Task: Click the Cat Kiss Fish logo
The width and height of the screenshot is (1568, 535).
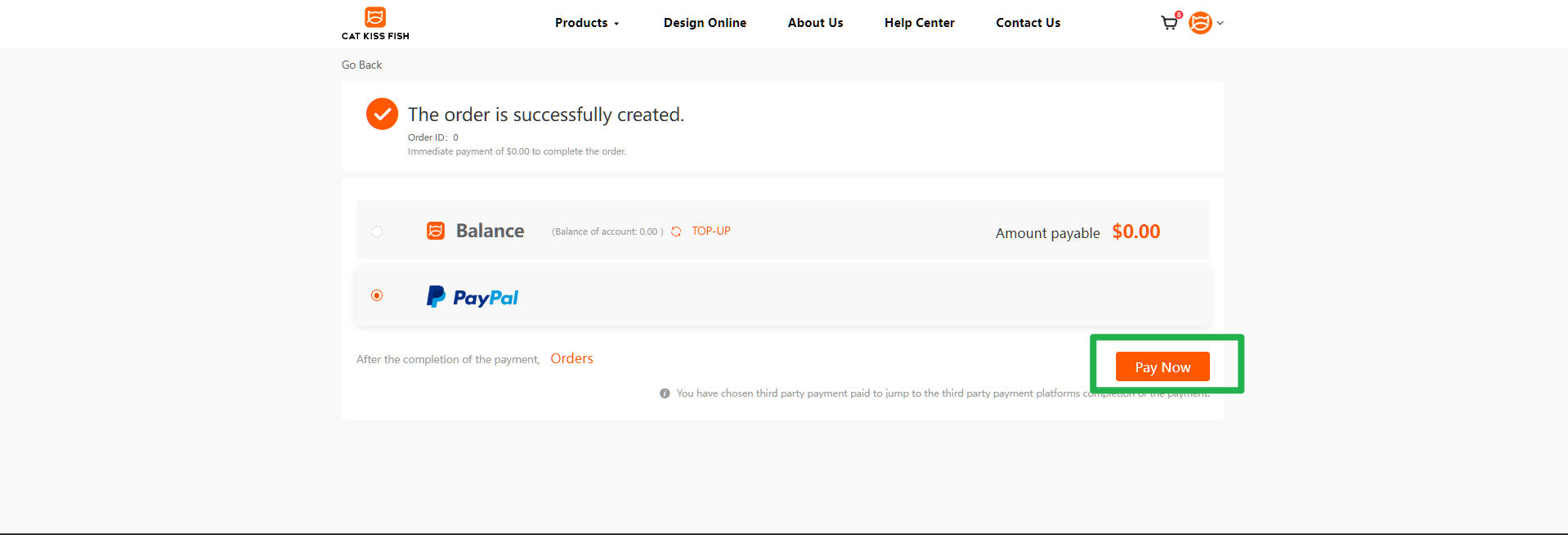Action: click(375, 23)
